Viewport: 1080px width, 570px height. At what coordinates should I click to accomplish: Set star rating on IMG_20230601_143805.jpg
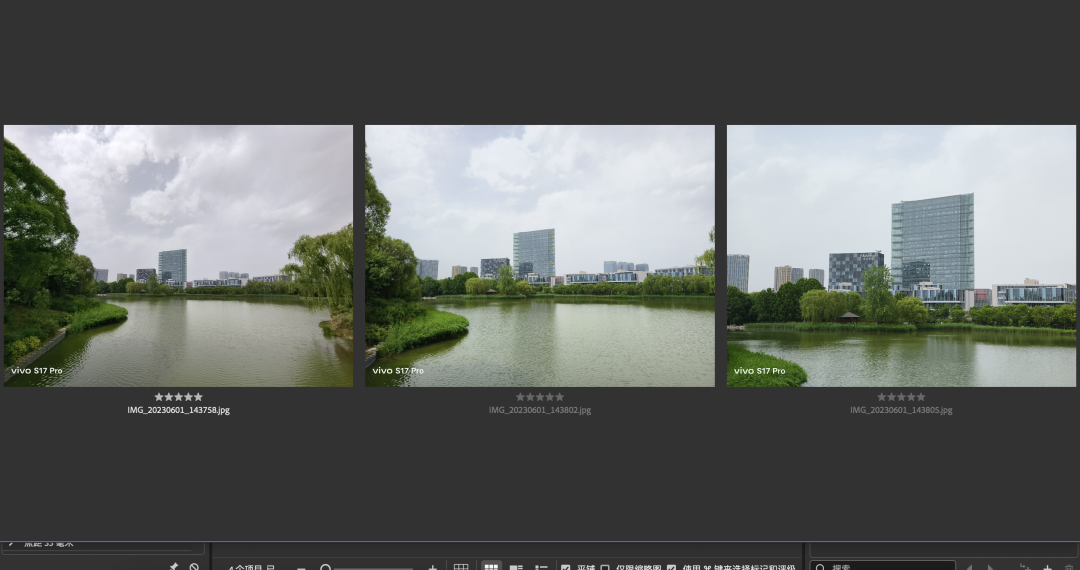point(901,397)
